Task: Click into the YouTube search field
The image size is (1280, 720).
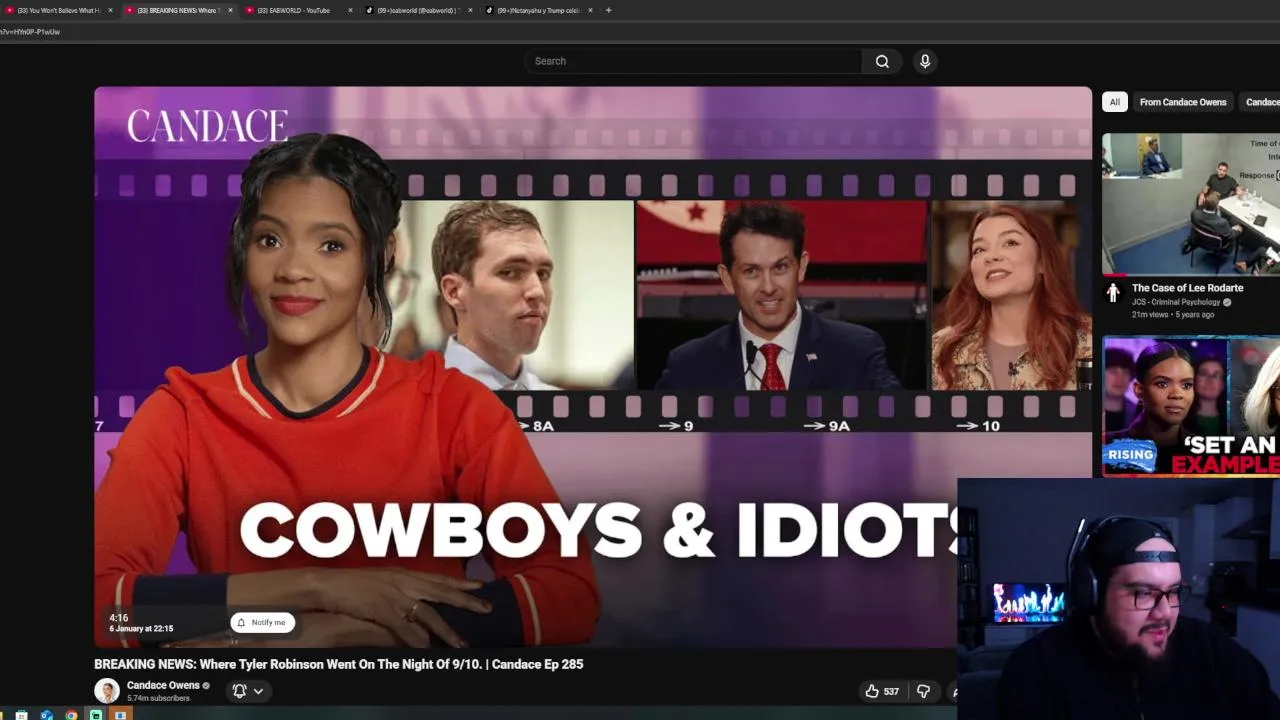Action: (693, 61)
